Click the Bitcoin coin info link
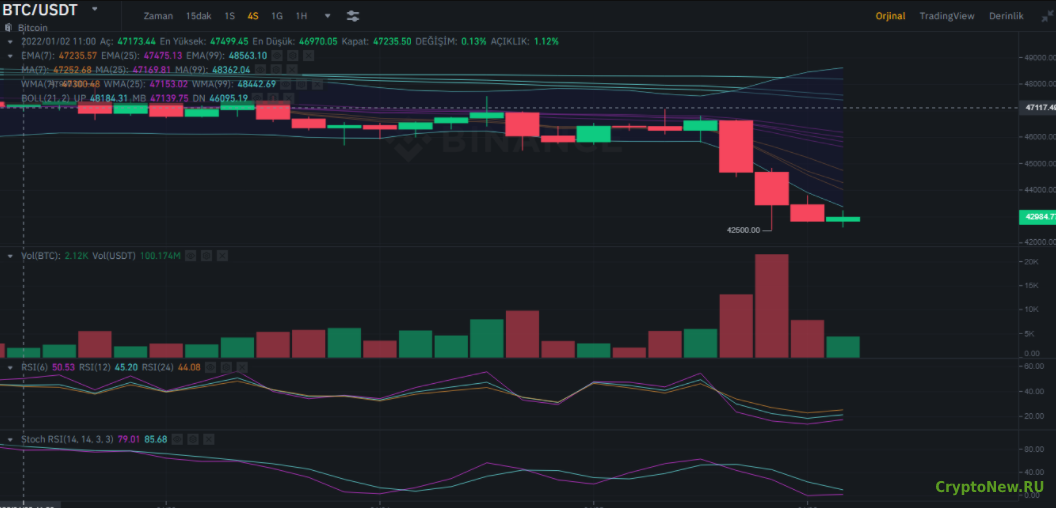 (32, 28)
